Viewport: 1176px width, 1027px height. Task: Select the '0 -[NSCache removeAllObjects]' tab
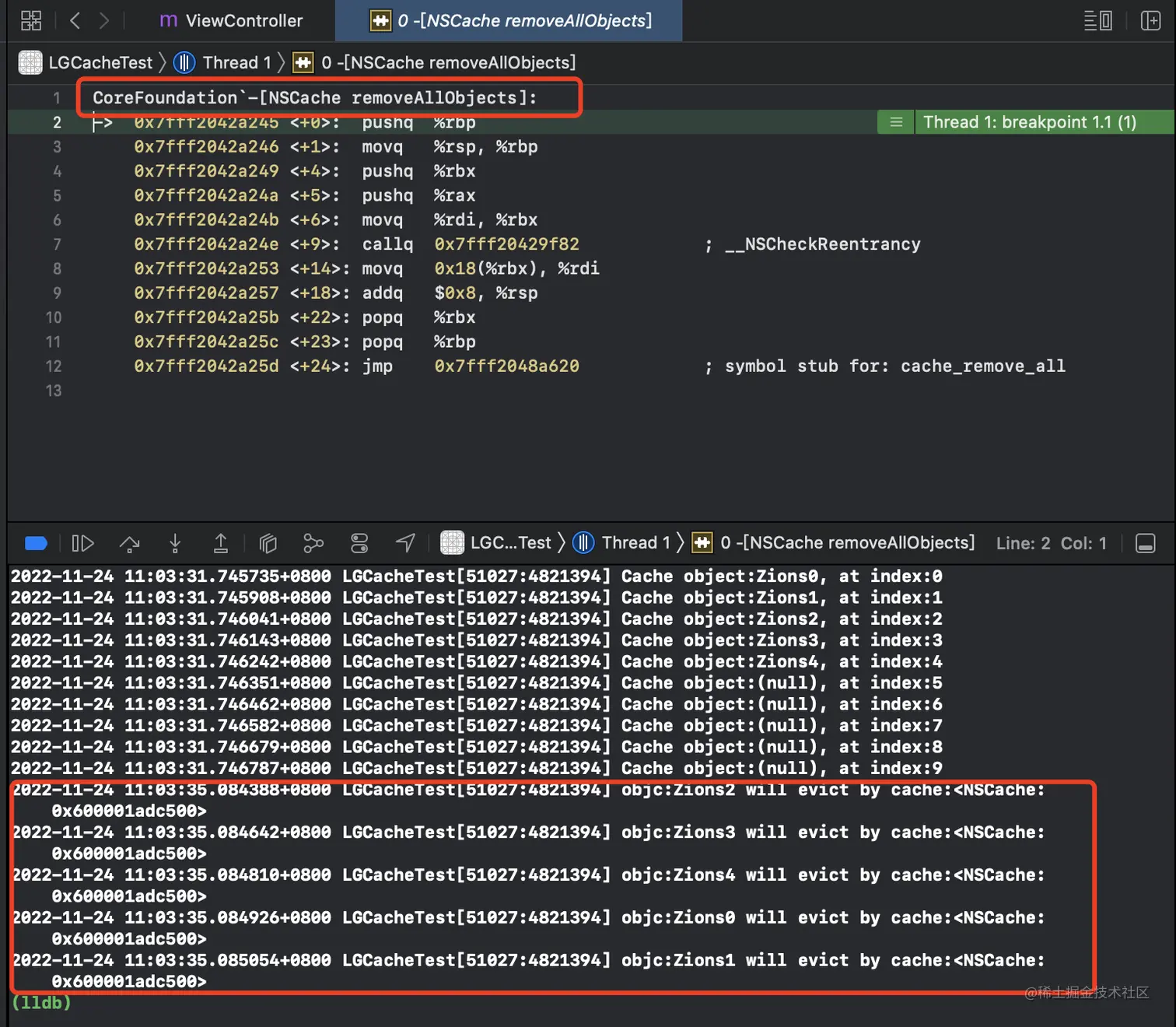coord(509,20)
